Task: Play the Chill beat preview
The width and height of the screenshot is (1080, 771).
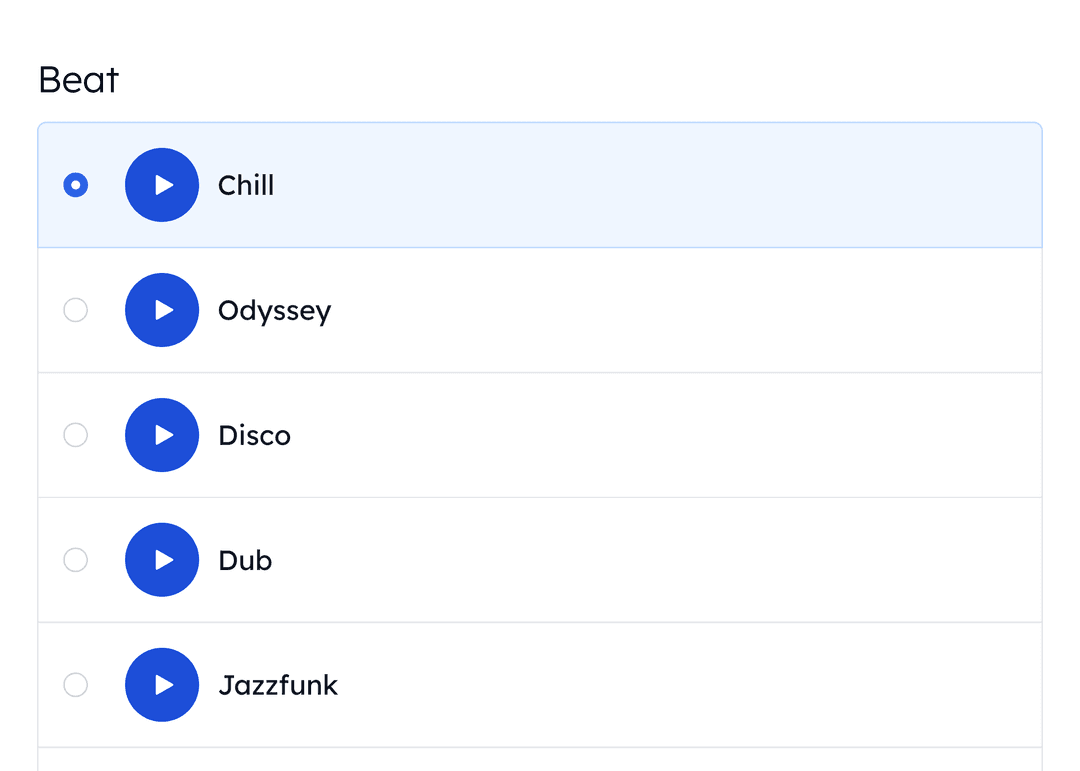Action: 162,185
